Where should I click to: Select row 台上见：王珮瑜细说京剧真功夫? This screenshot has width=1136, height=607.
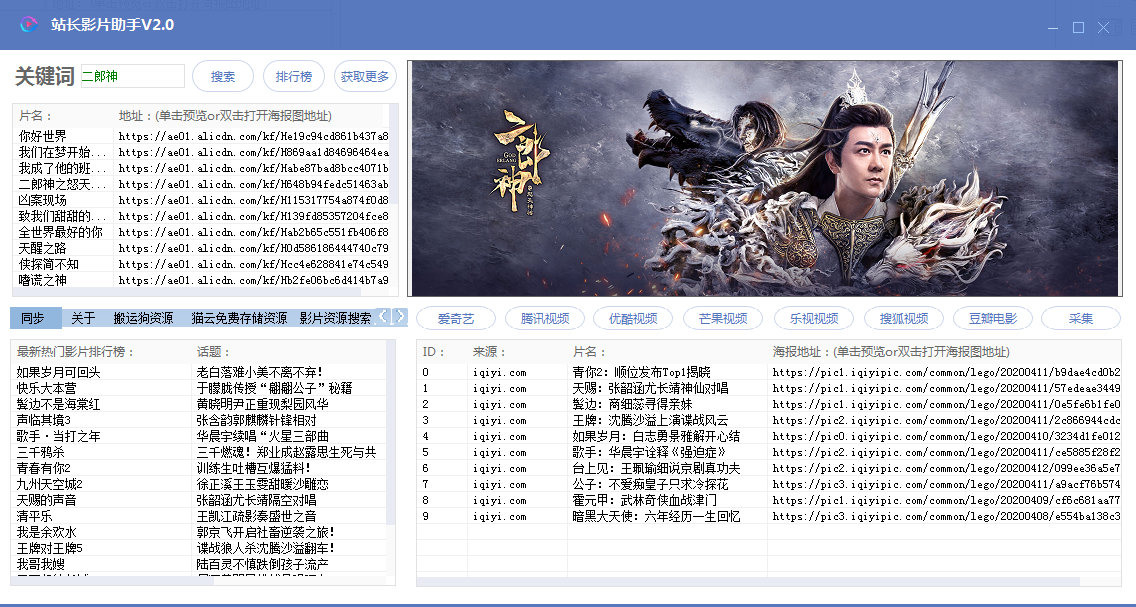(x=769, y=468)
